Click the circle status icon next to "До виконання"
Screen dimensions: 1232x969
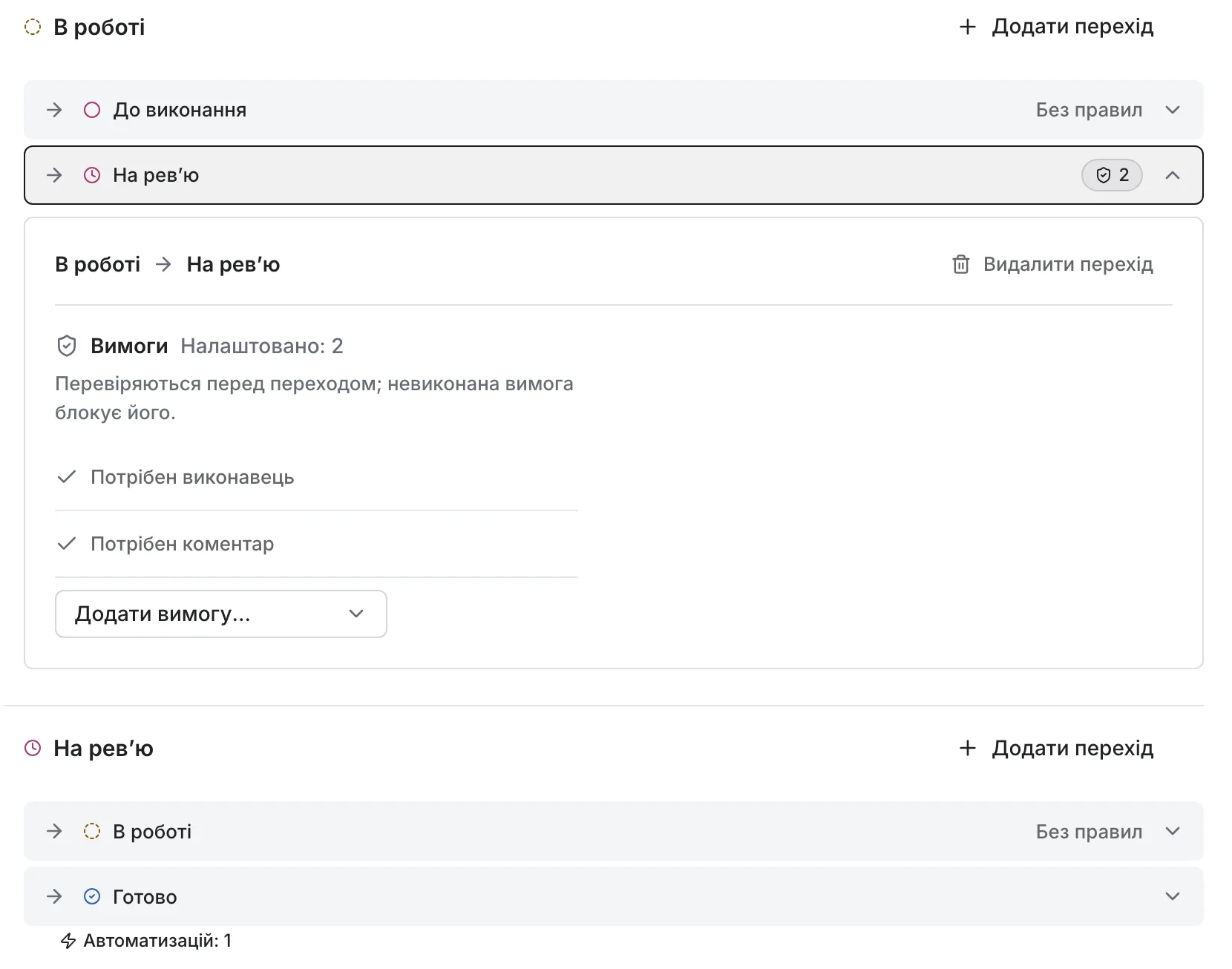tap(92, 110)
